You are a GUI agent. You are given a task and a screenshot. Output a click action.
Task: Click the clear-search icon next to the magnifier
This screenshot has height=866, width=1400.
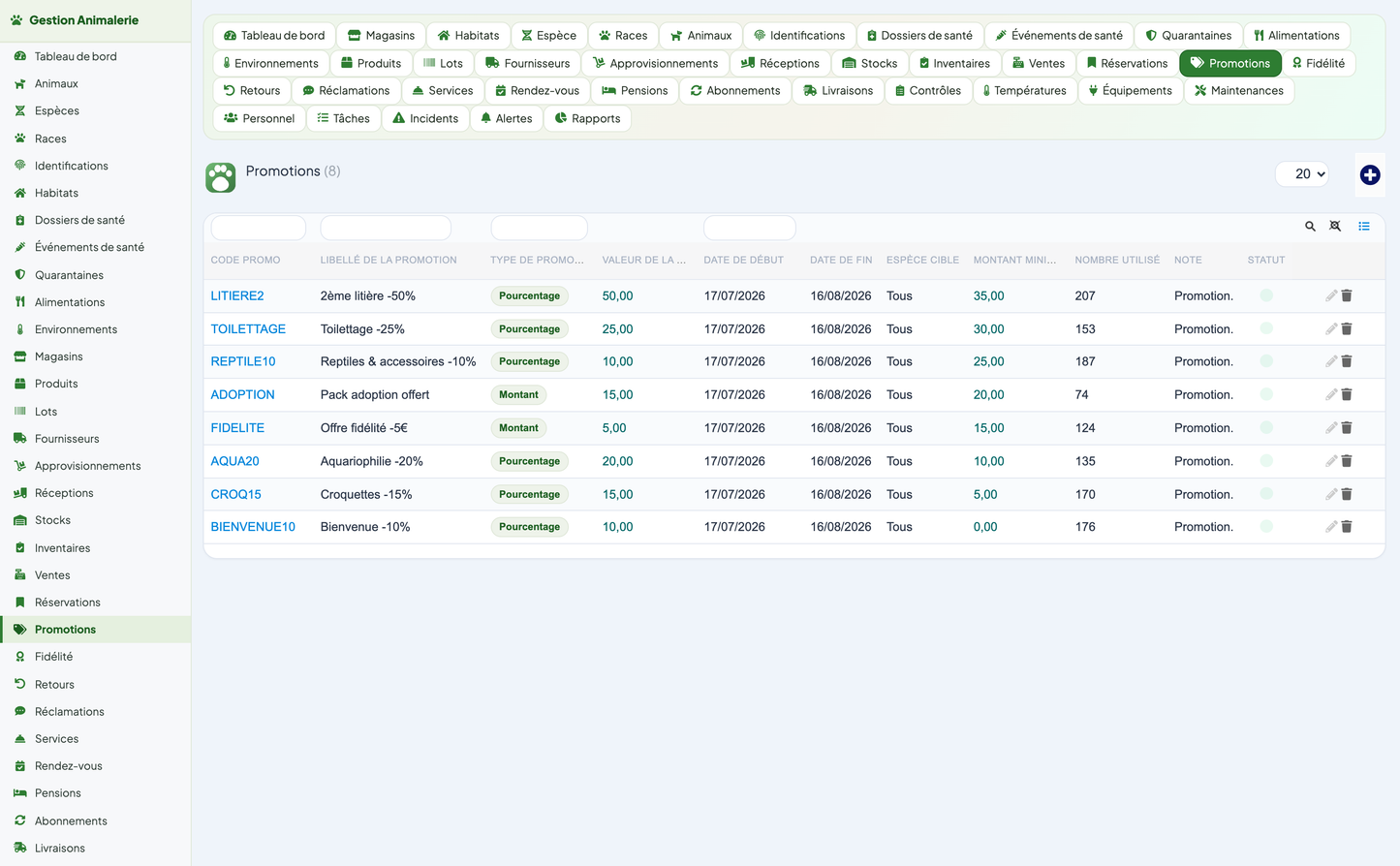(x=1335, y=227)
